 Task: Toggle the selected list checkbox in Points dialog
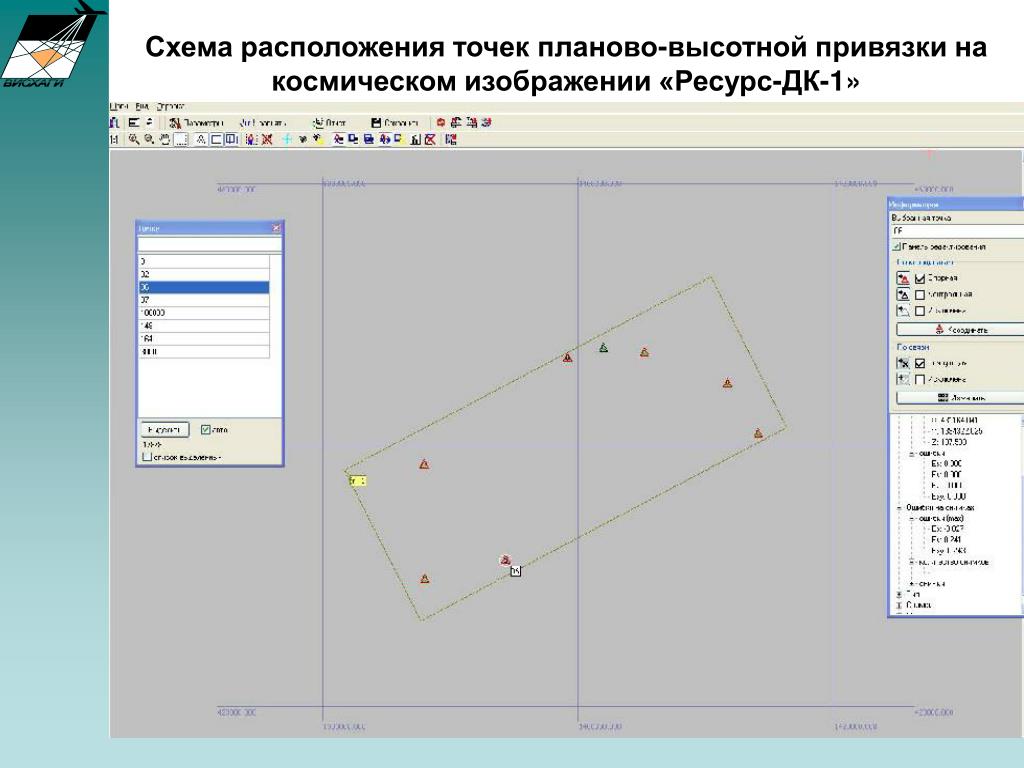pyautogui.click(x=147, y=457)
